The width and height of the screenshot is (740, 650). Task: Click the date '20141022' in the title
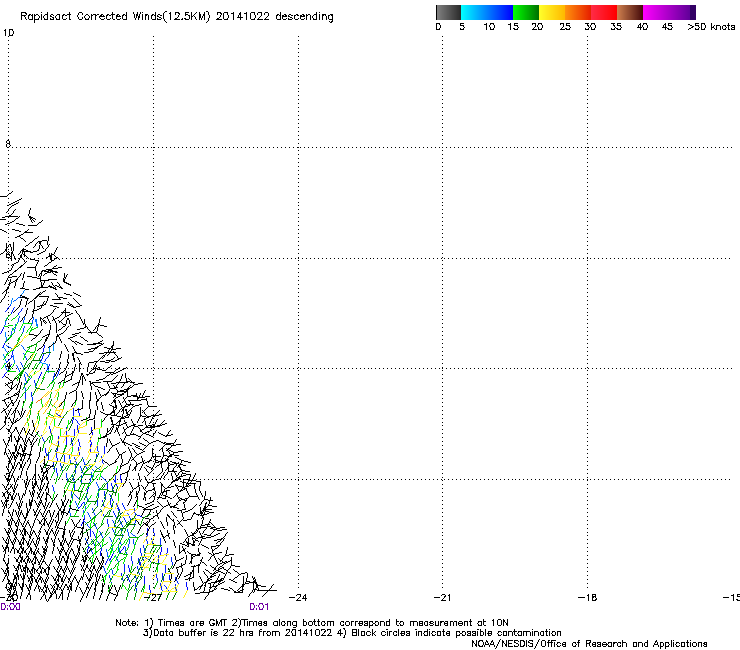tap(243, 16)
